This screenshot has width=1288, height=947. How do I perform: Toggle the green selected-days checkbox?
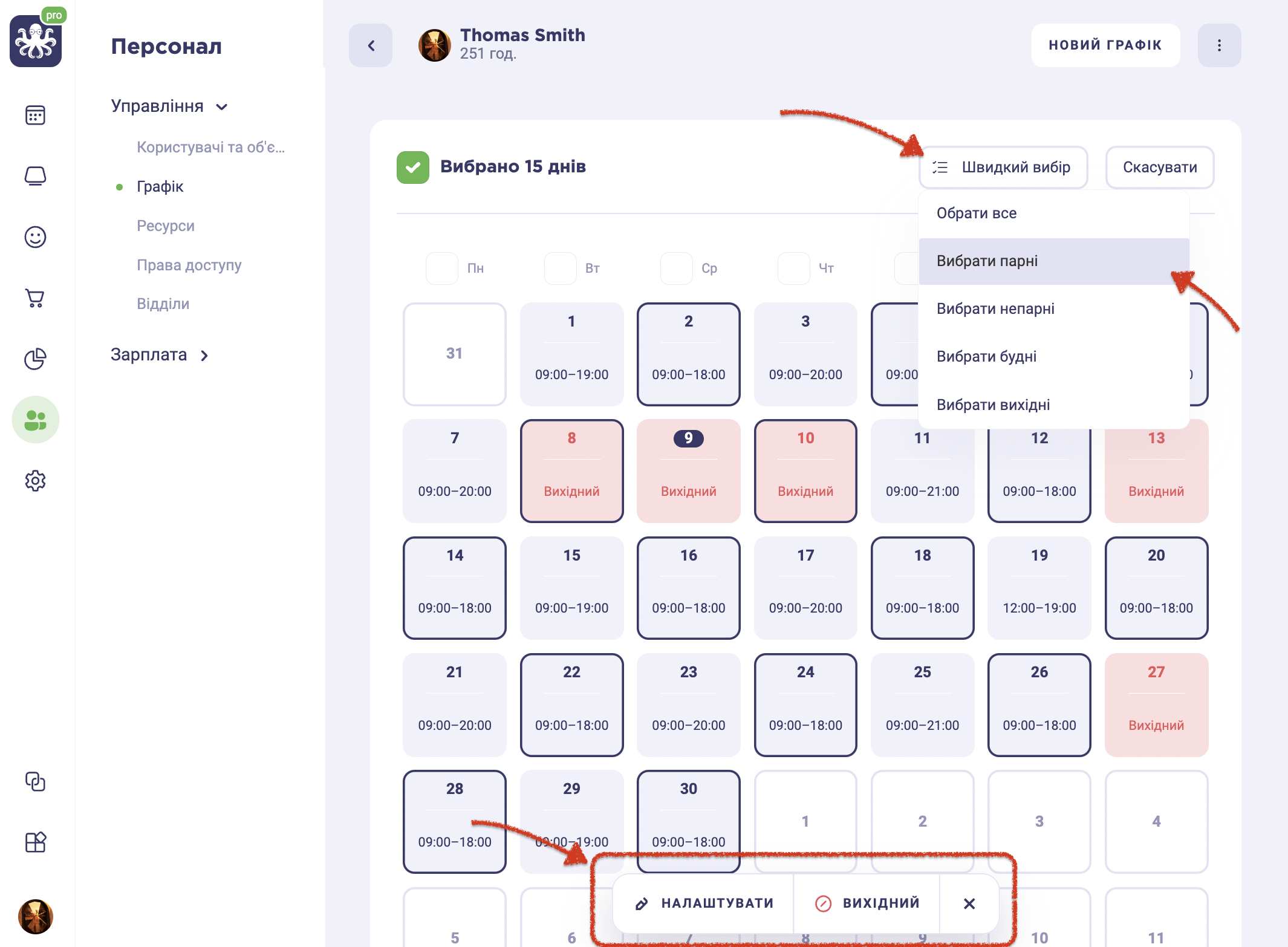click(413, 167)
